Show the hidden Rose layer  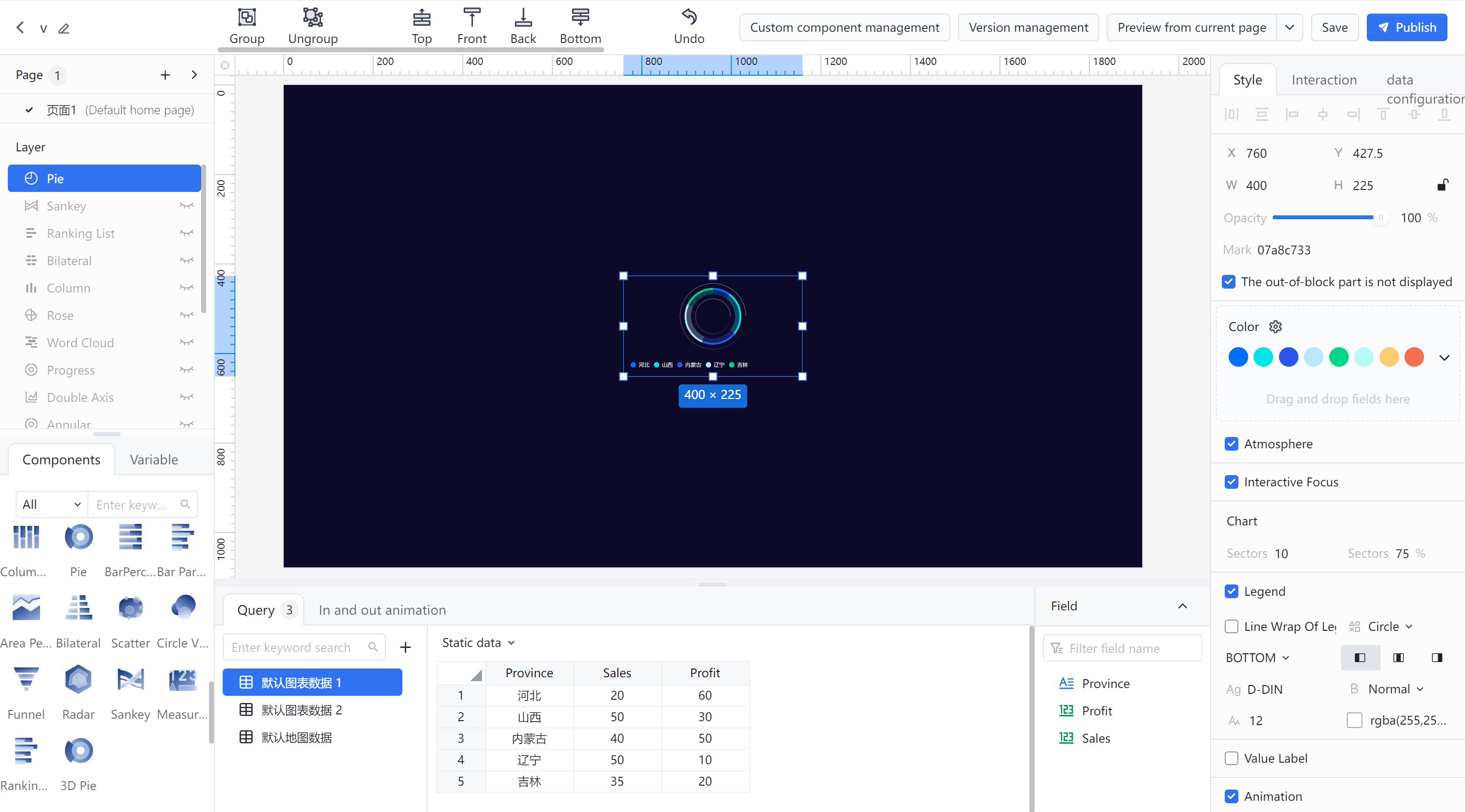click(x=187, y=314)
